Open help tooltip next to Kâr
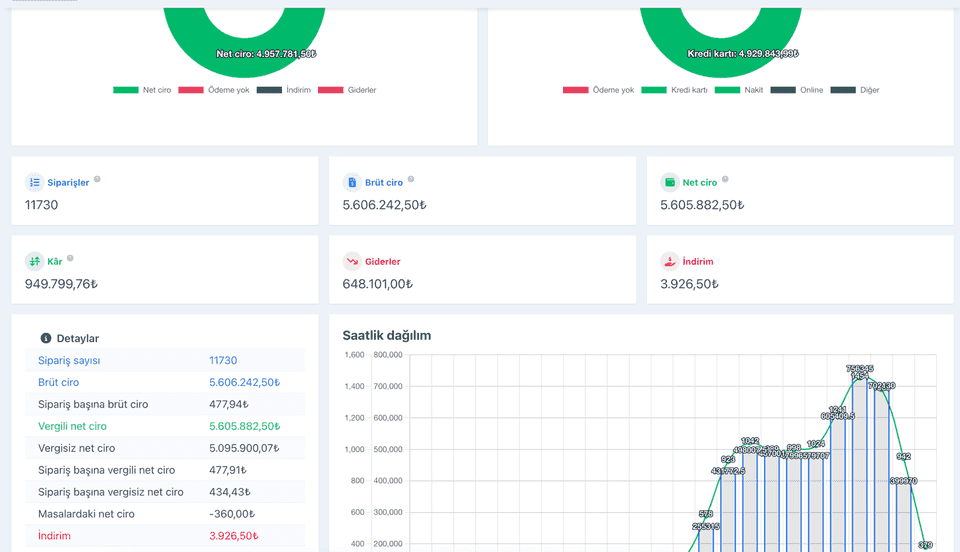This screenshot has width=960, height=552. [x=70, y=258]
